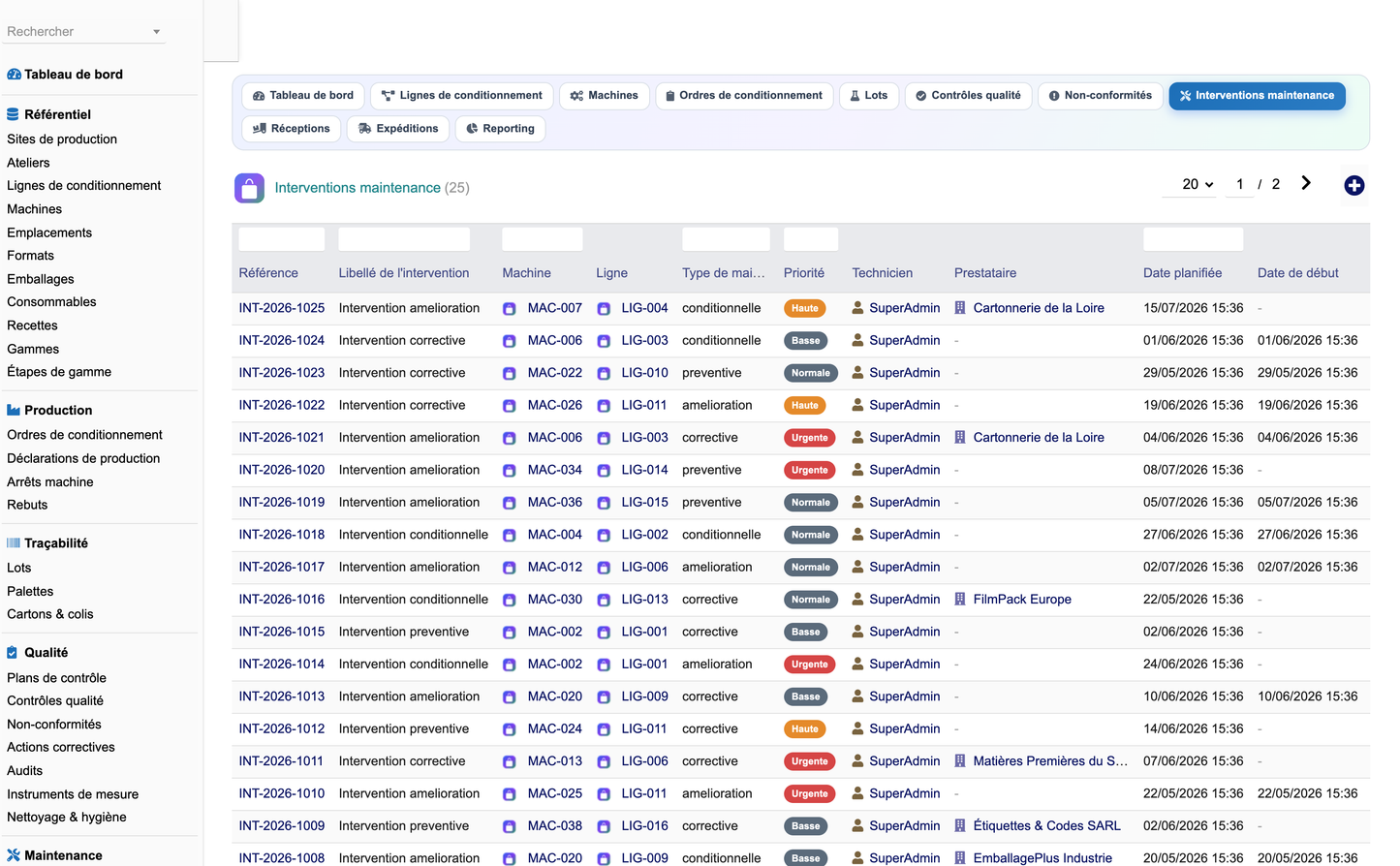The width and height of the screenshot is (1400, 866).
Task: Open line link LIG-010
Action: pyautogui.click(x=645, y=373)
